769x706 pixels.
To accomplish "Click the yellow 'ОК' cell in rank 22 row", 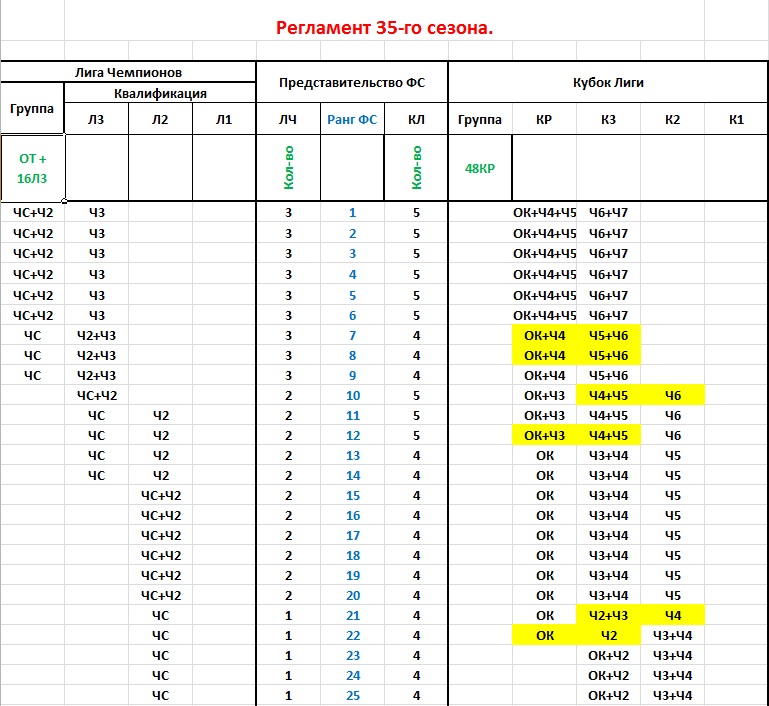I will (x=544, y=635).
